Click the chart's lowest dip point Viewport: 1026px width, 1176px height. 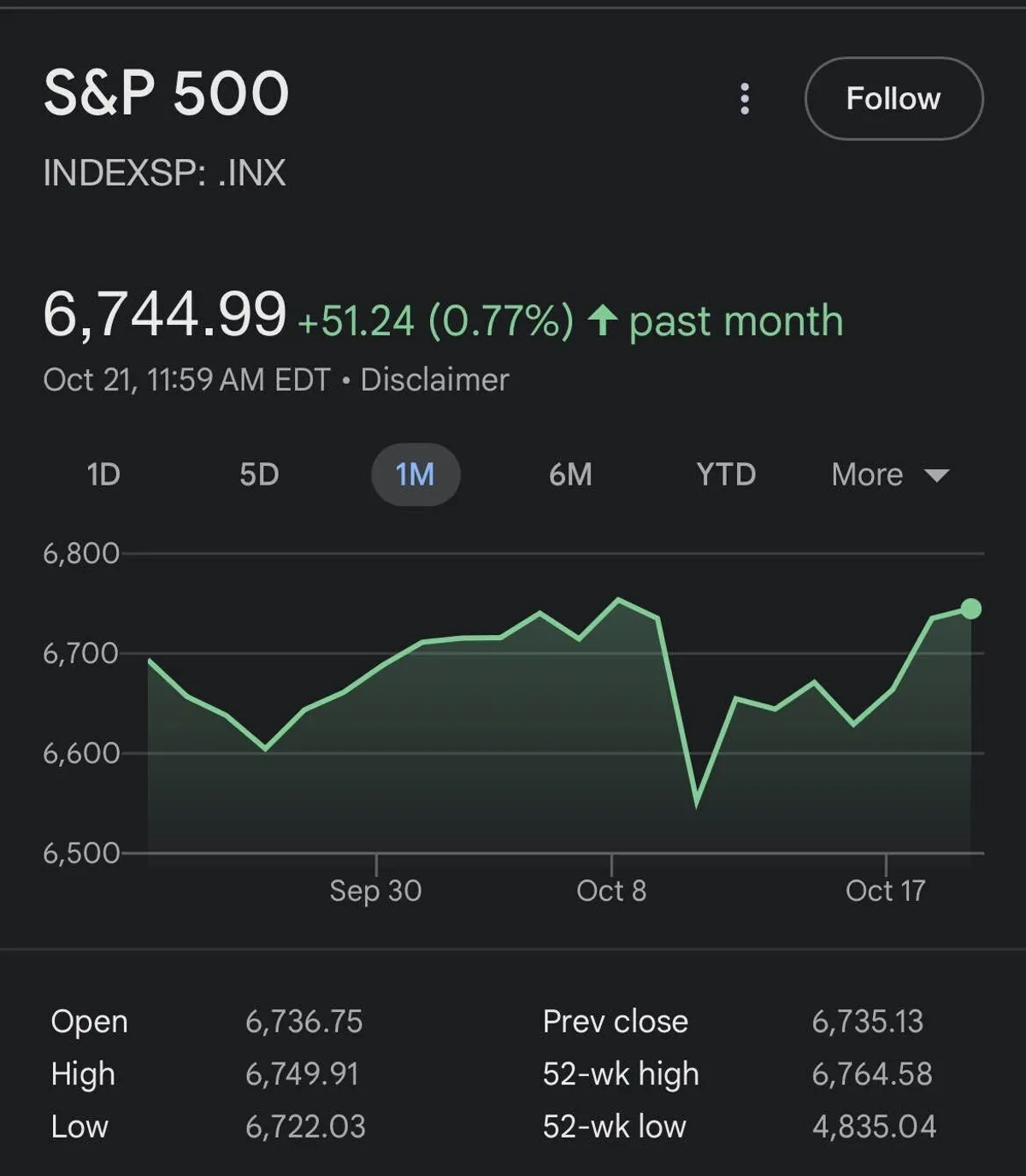pyautogui.click(x=697, y=803)
